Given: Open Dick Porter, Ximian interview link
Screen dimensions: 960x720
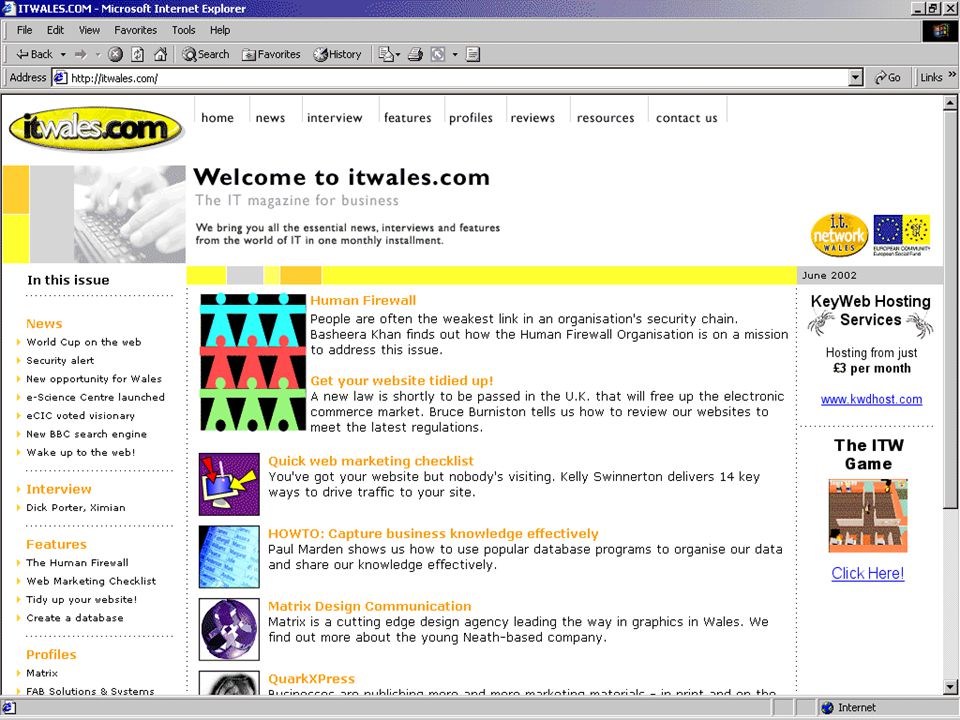Looking at the screenshot, I should point(76,508).
